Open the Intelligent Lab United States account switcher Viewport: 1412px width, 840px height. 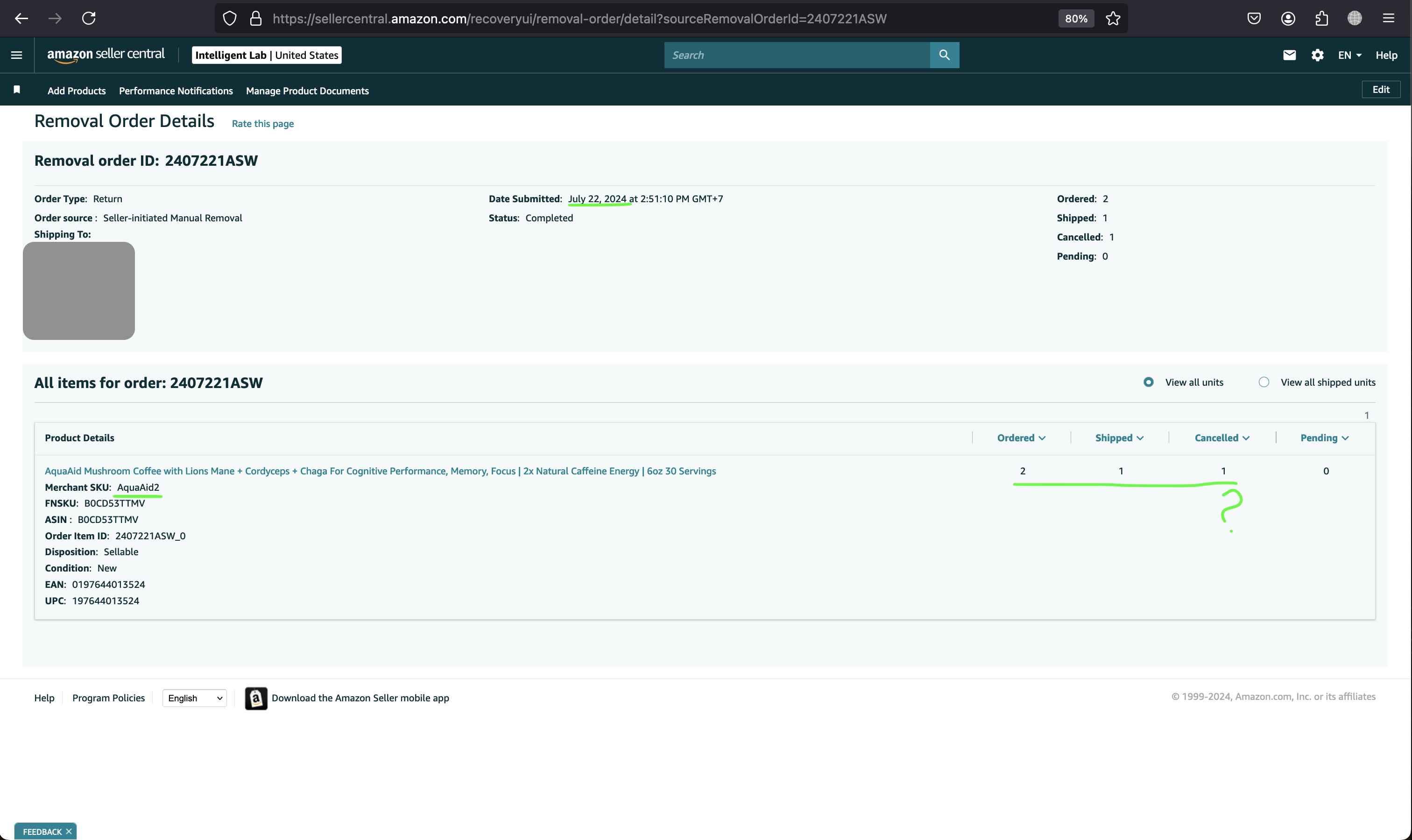267,55
